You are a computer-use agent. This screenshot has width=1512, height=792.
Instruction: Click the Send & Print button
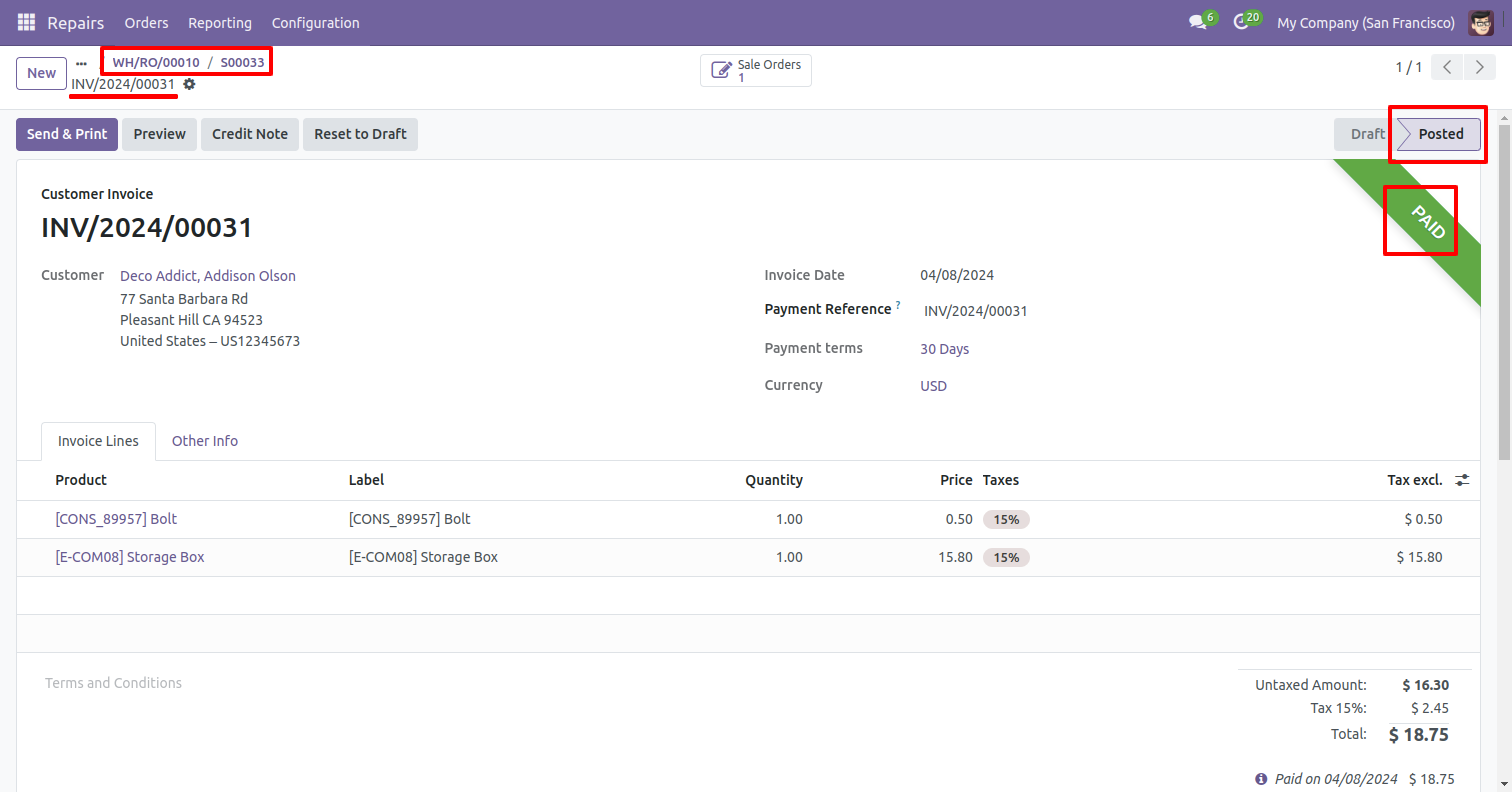pos(67,134)
